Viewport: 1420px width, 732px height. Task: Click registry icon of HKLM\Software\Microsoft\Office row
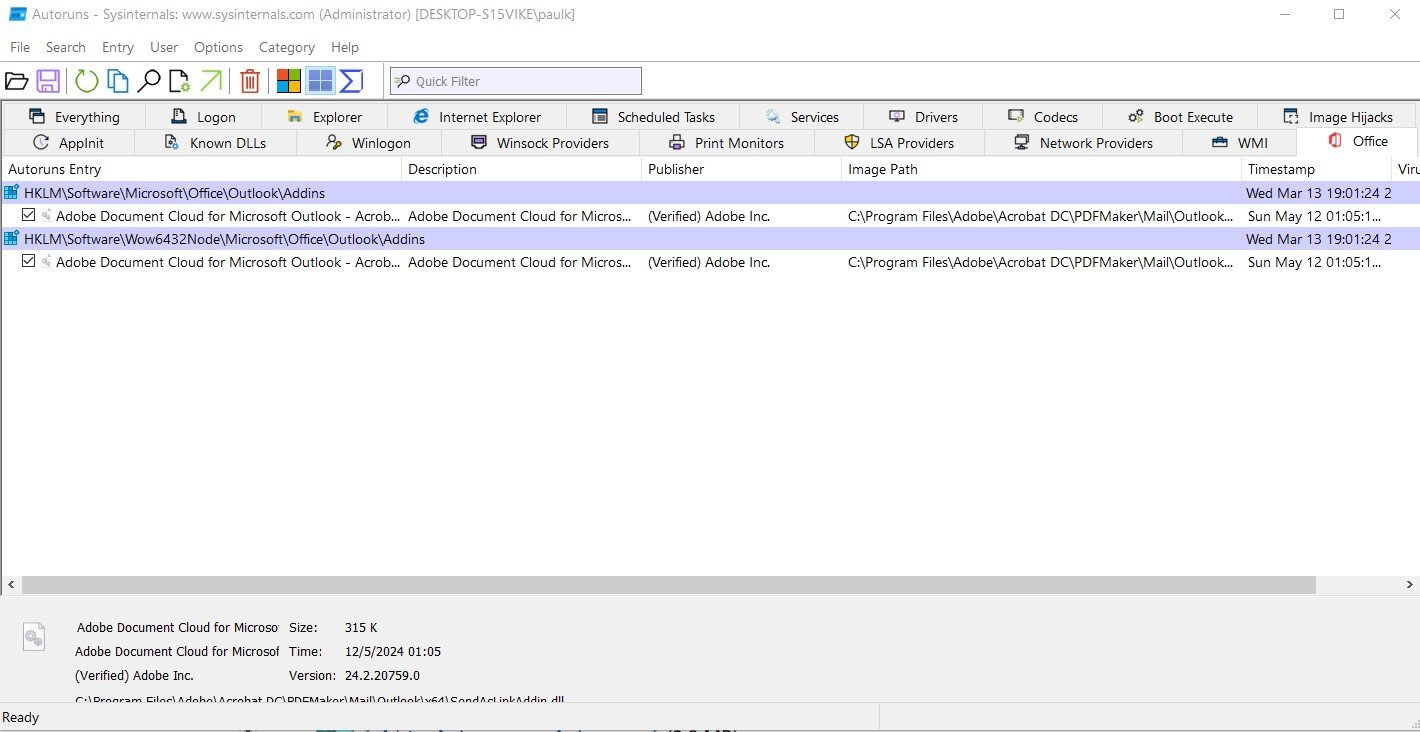coord(12,193)
